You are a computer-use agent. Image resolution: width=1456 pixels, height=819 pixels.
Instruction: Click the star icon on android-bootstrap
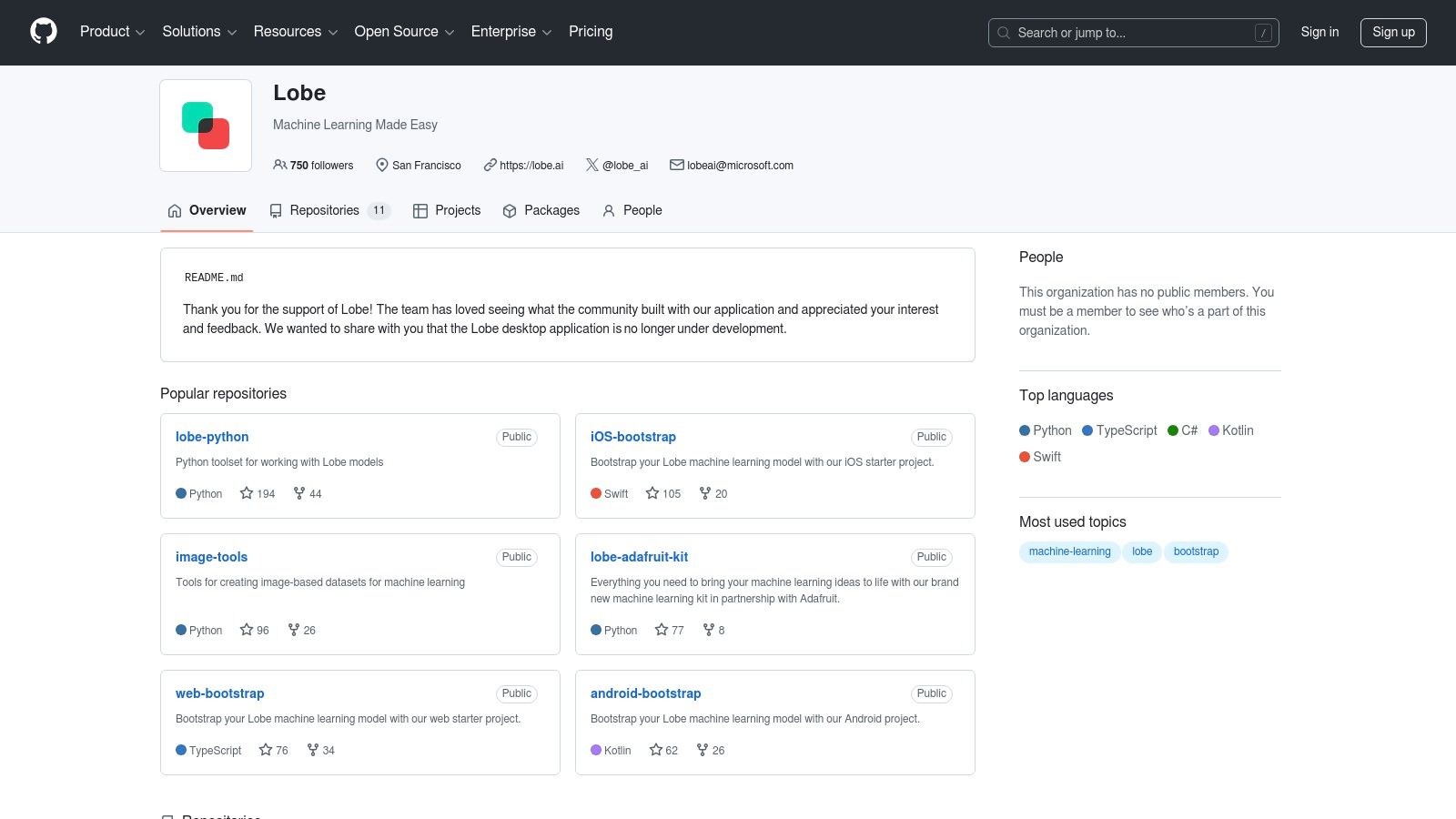pos(656,750)
